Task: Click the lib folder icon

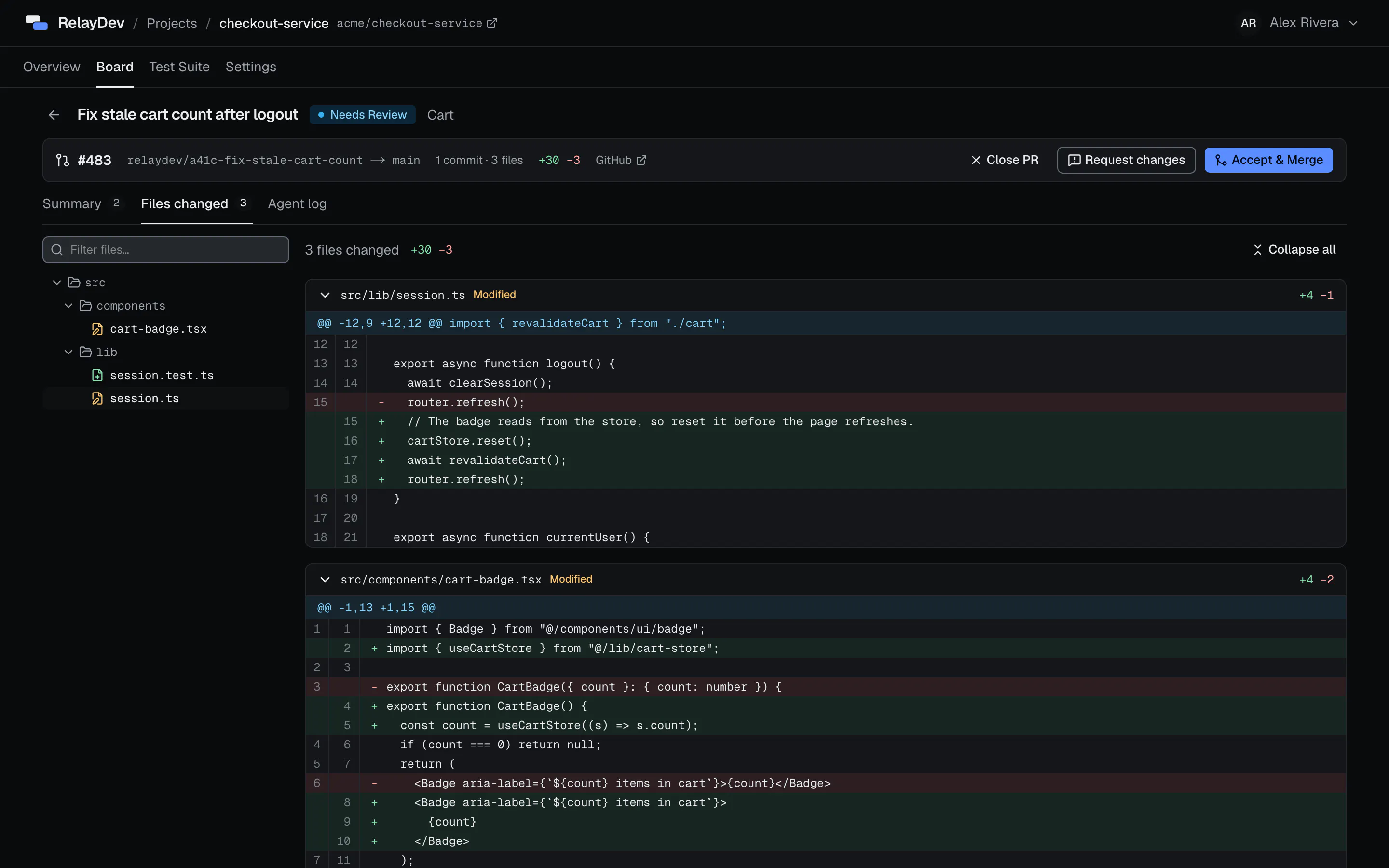Action: (x=85, y=352)
